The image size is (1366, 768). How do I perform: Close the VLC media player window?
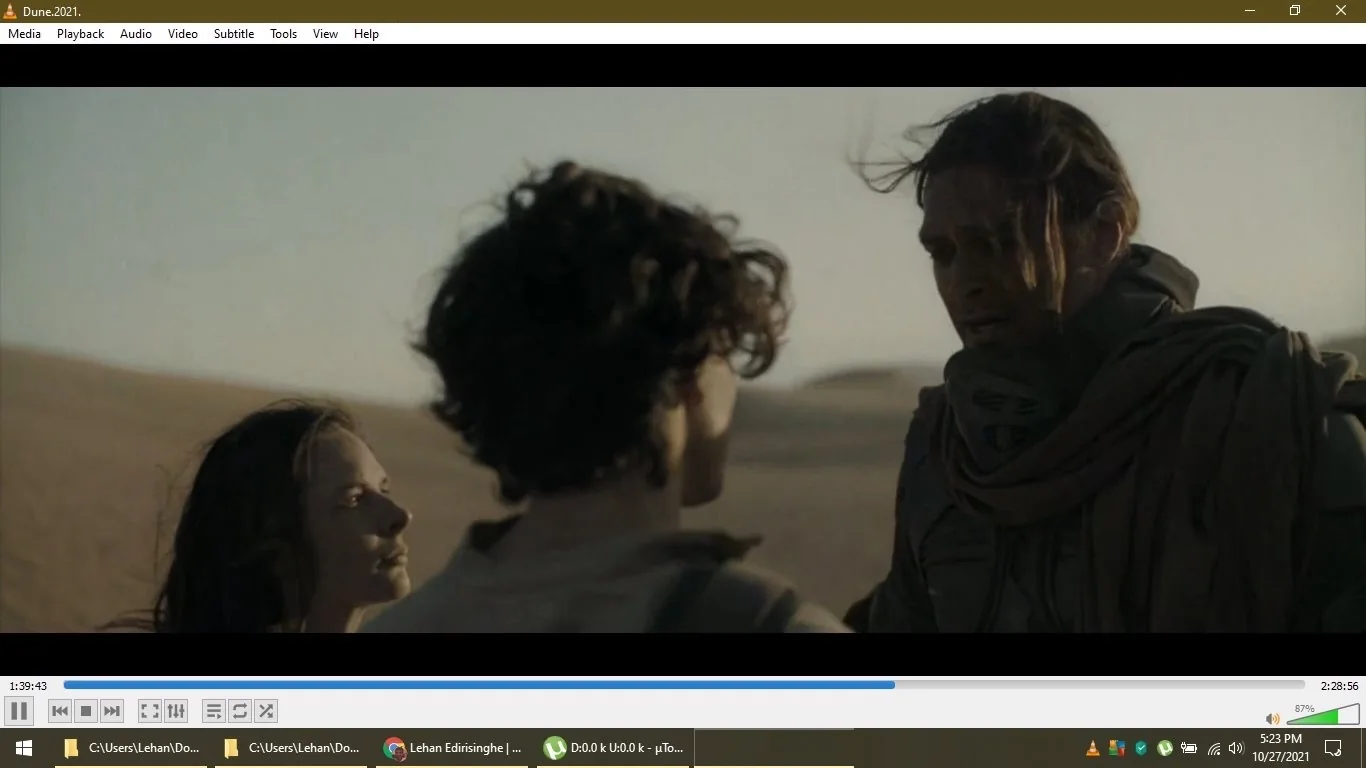(x=1342, y=11)
